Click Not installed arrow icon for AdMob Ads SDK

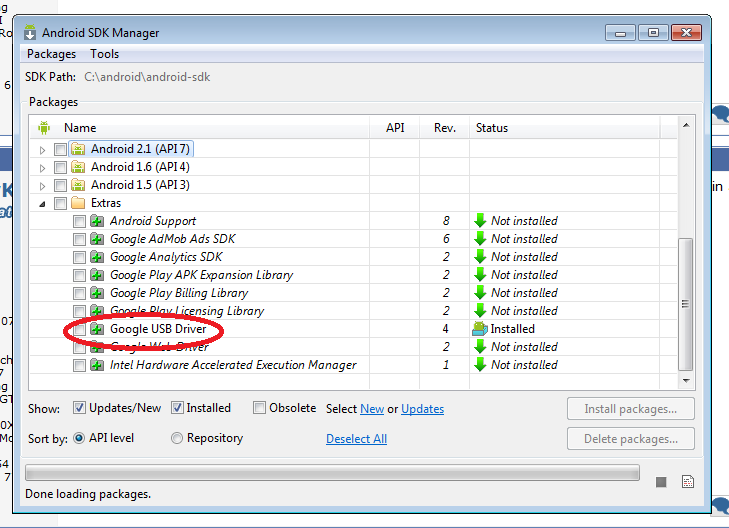pyautogui.click(x=480, y=239)
